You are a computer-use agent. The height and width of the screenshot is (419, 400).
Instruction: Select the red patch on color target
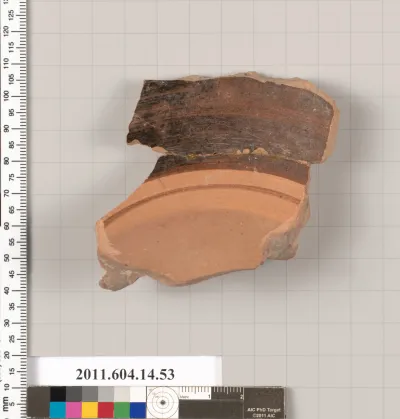[x=106, y=410]
